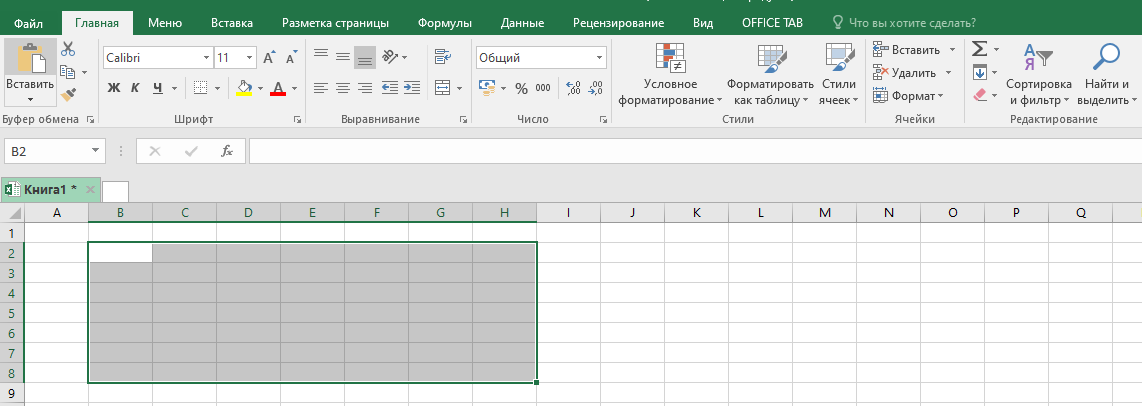
Task: Increase decimal places
Action: 573,88
